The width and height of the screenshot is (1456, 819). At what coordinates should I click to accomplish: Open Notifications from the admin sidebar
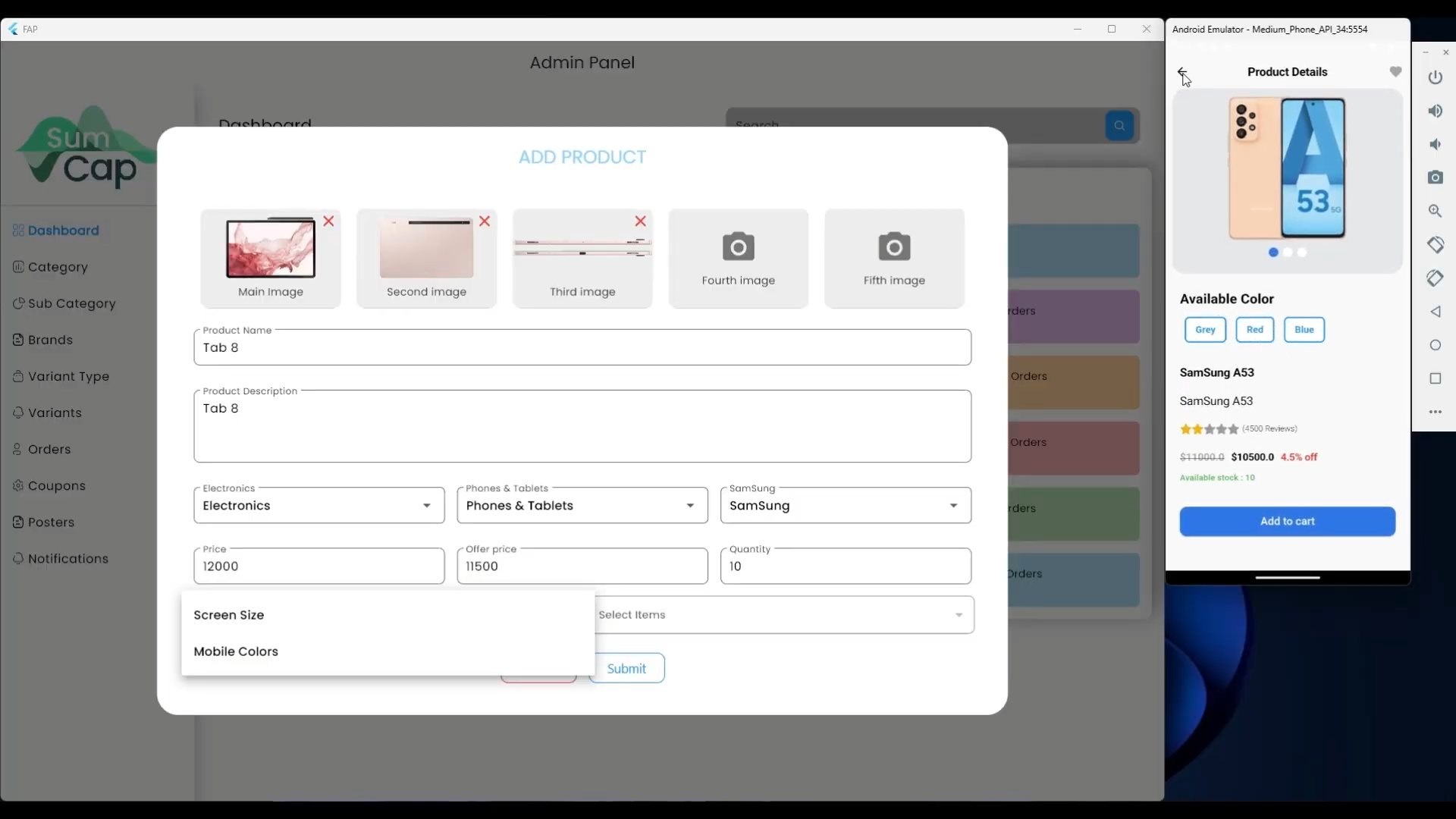(68, 559)
